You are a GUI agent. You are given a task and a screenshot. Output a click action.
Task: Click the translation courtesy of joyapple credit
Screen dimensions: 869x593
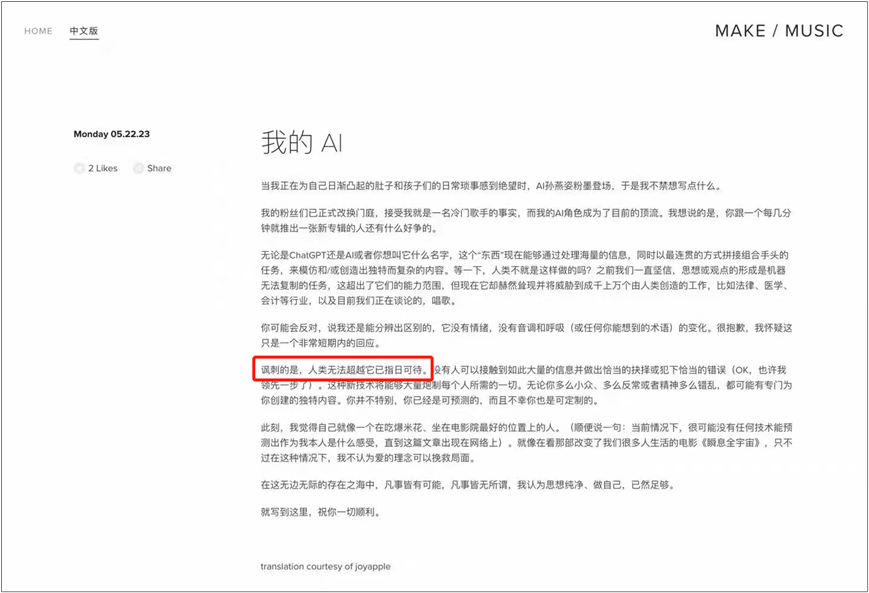[326, 566]
